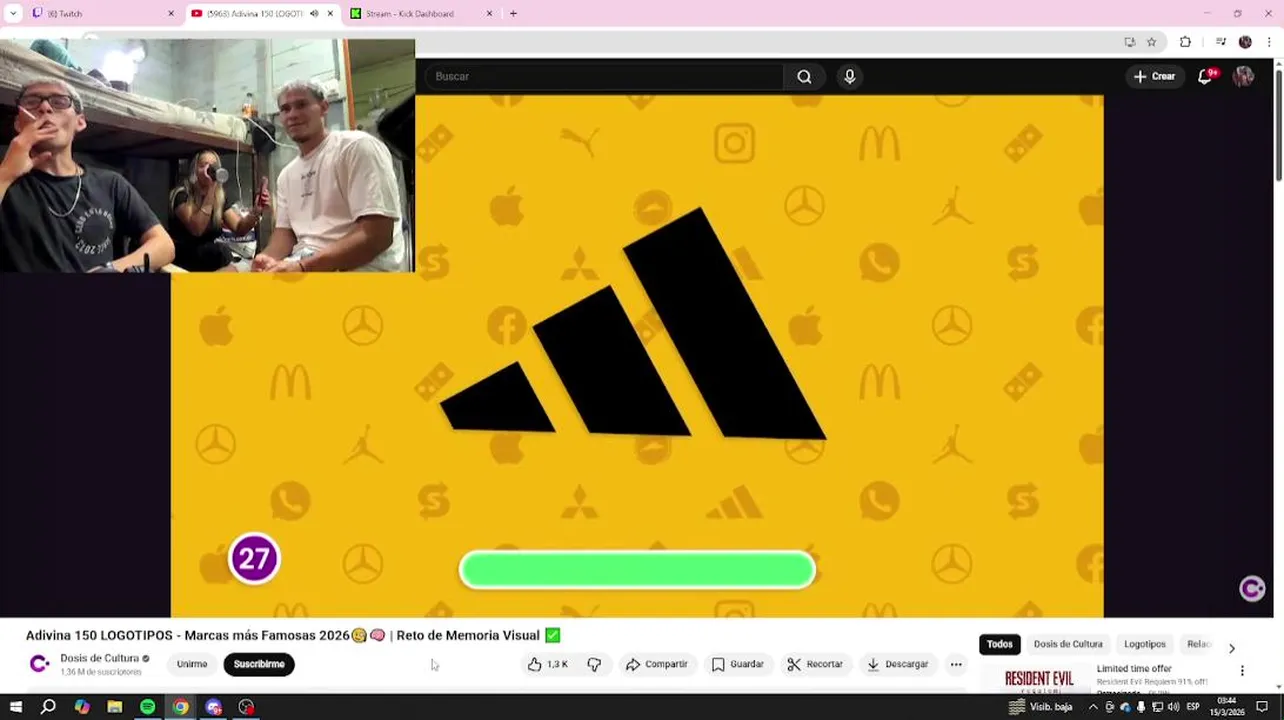Screen dimensions: 1284x720
Task: Open more actions three-dot menu
Action: click(x=956, y=664)
